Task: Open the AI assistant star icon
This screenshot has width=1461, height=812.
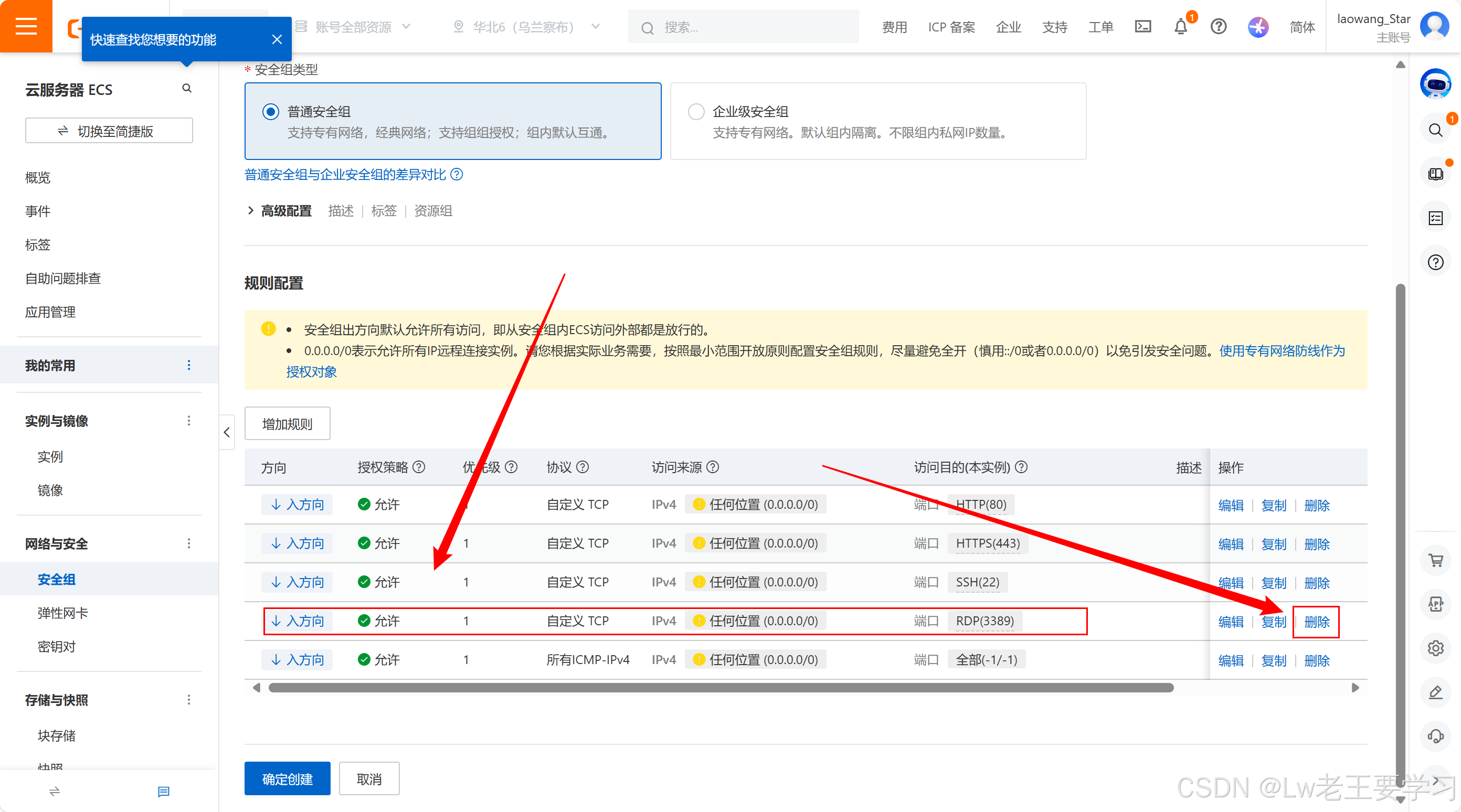Action: pyautogui.click(x=1257, y=27)
